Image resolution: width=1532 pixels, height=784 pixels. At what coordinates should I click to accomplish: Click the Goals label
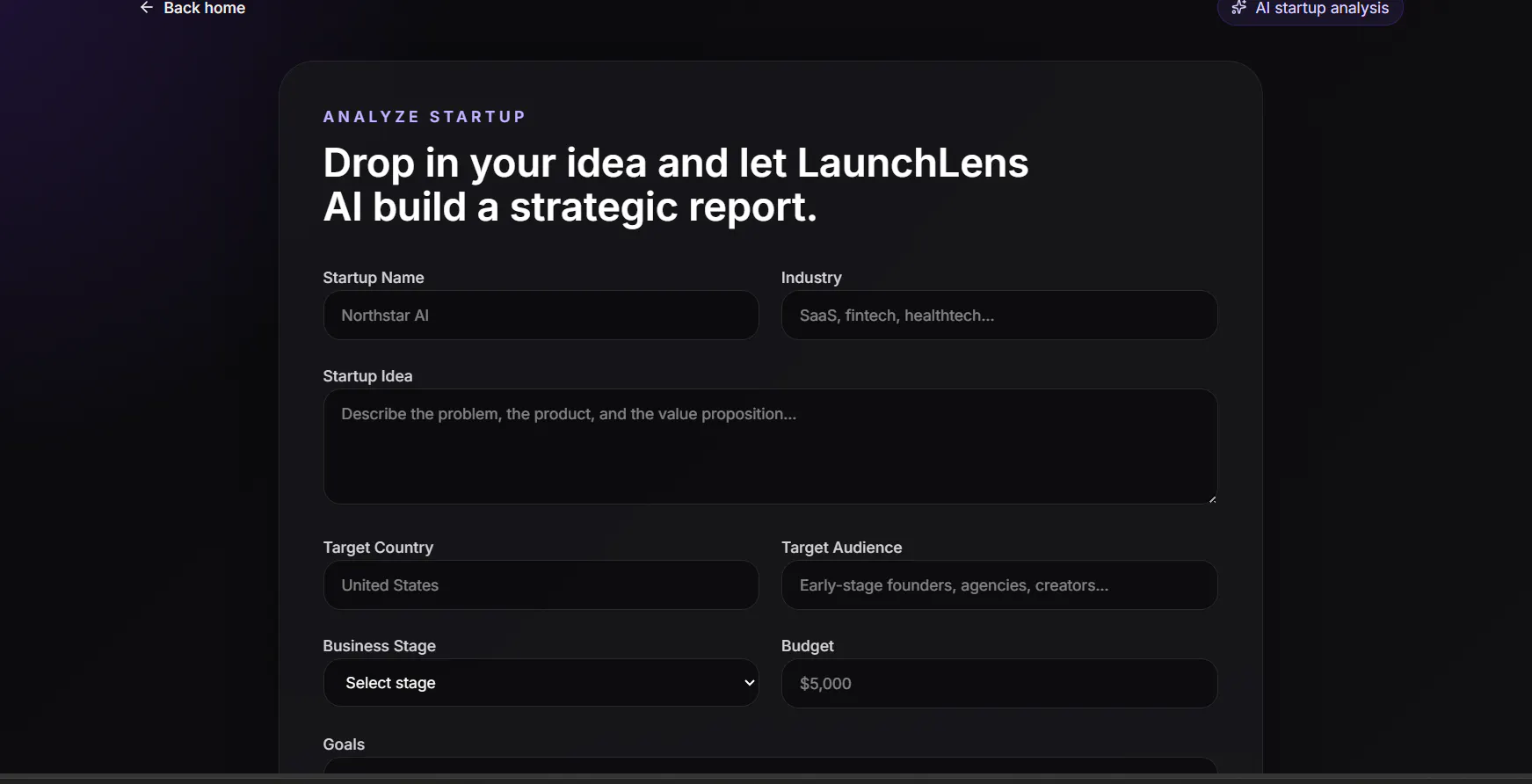tap(344, 744)
